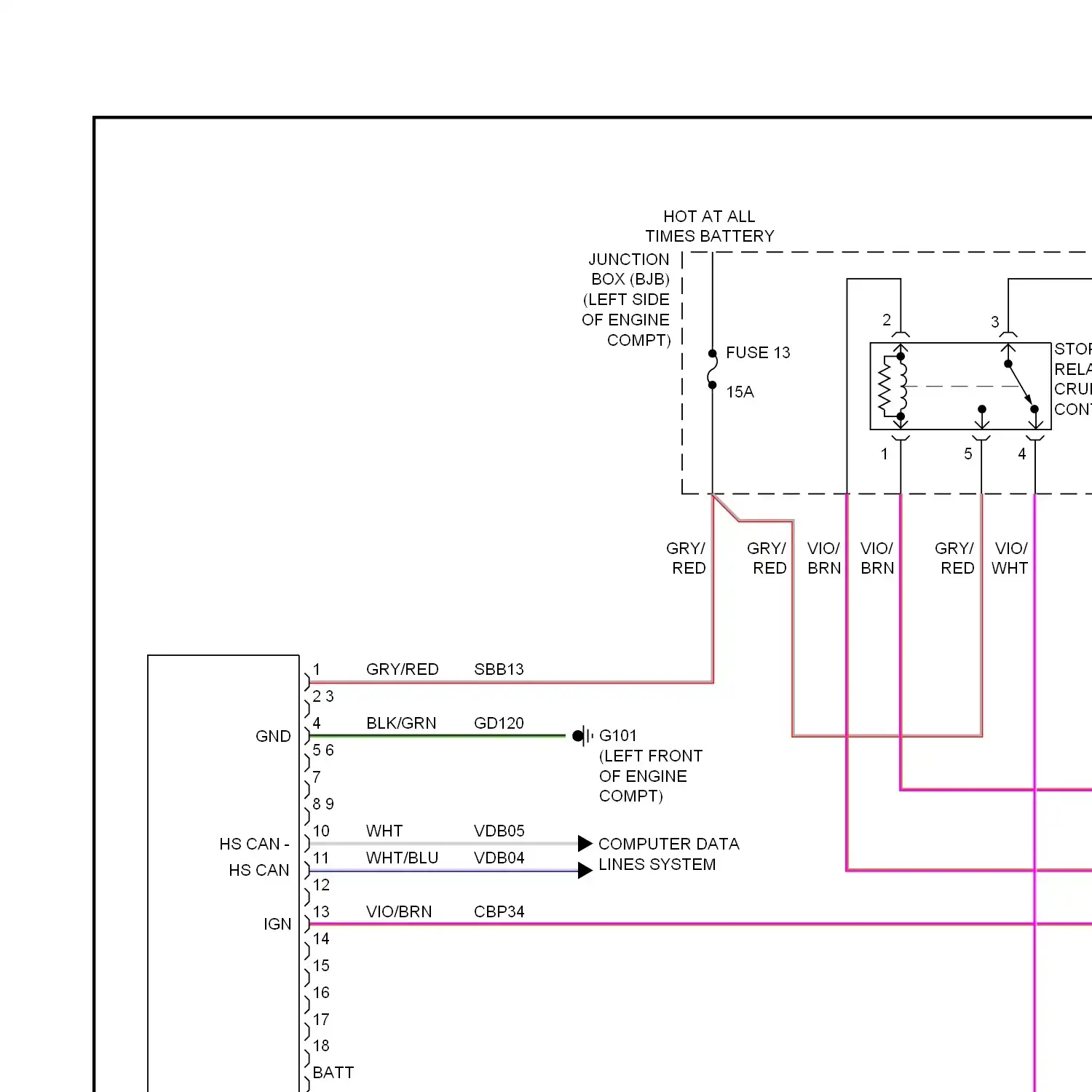Click connector pin number 16
Screen dimensions: 1092x1092
pyautogui.click(x=321, y=992)
